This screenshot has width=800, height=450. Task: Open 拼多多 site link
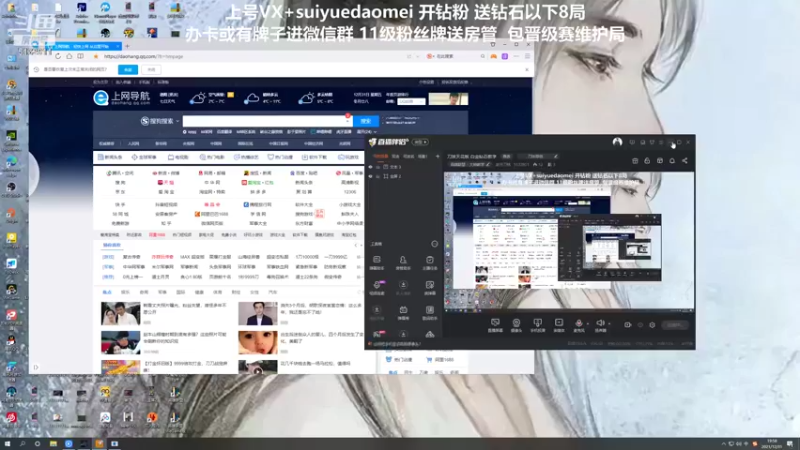[258, 192]
